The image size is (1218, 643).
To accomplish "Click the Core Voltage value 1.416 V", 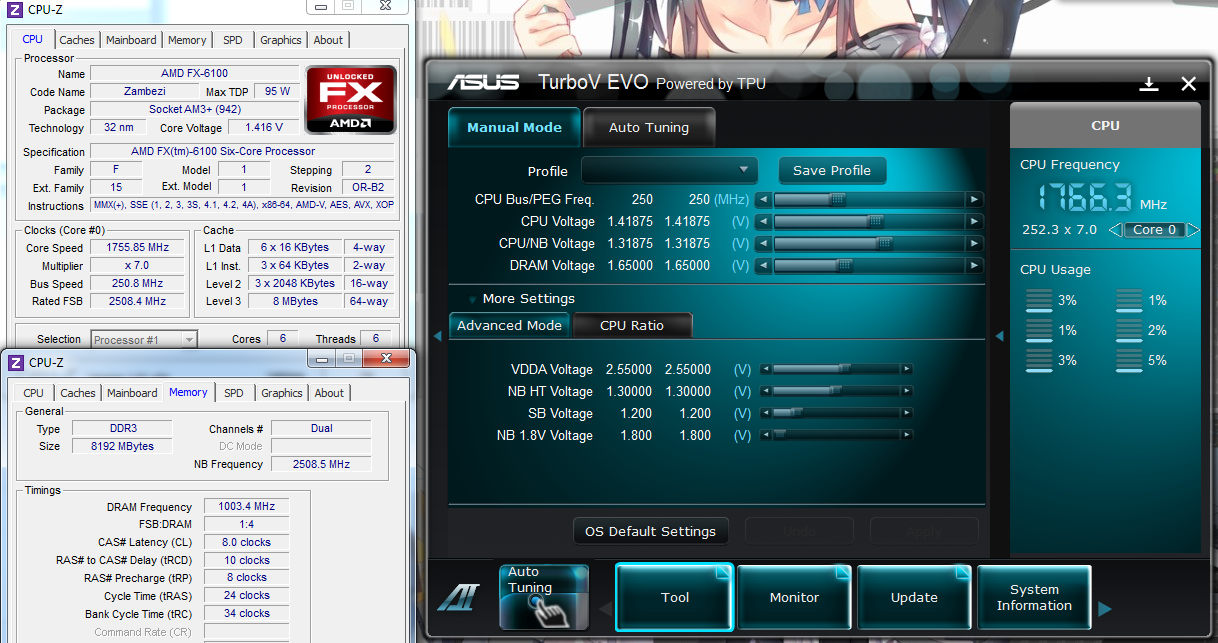I will (x=264, y=128).
